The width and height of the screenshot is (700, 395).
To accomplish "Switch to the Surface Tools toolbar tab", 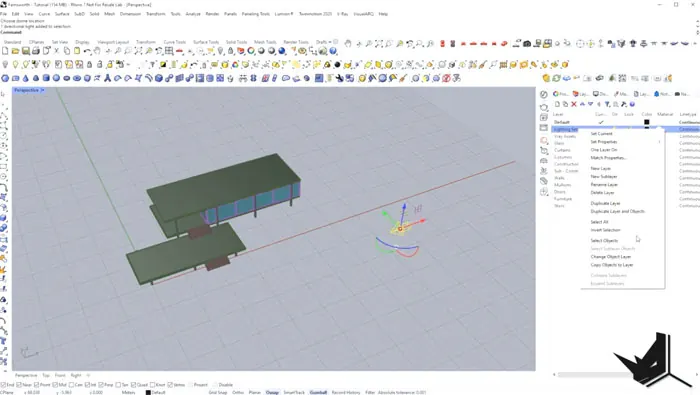I will tap(206, 42).
